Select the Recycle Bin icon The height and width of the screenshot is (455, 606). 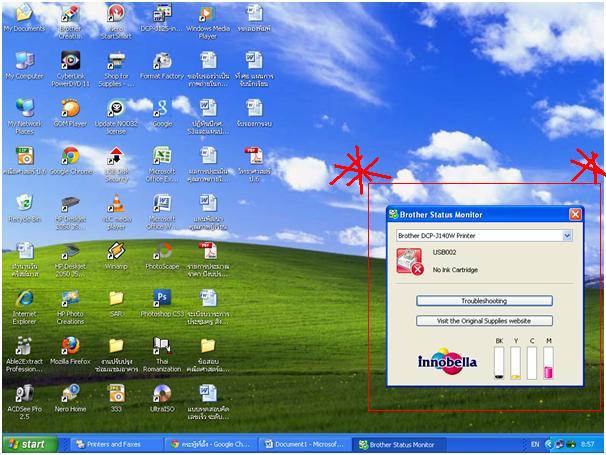click(24, 208)
